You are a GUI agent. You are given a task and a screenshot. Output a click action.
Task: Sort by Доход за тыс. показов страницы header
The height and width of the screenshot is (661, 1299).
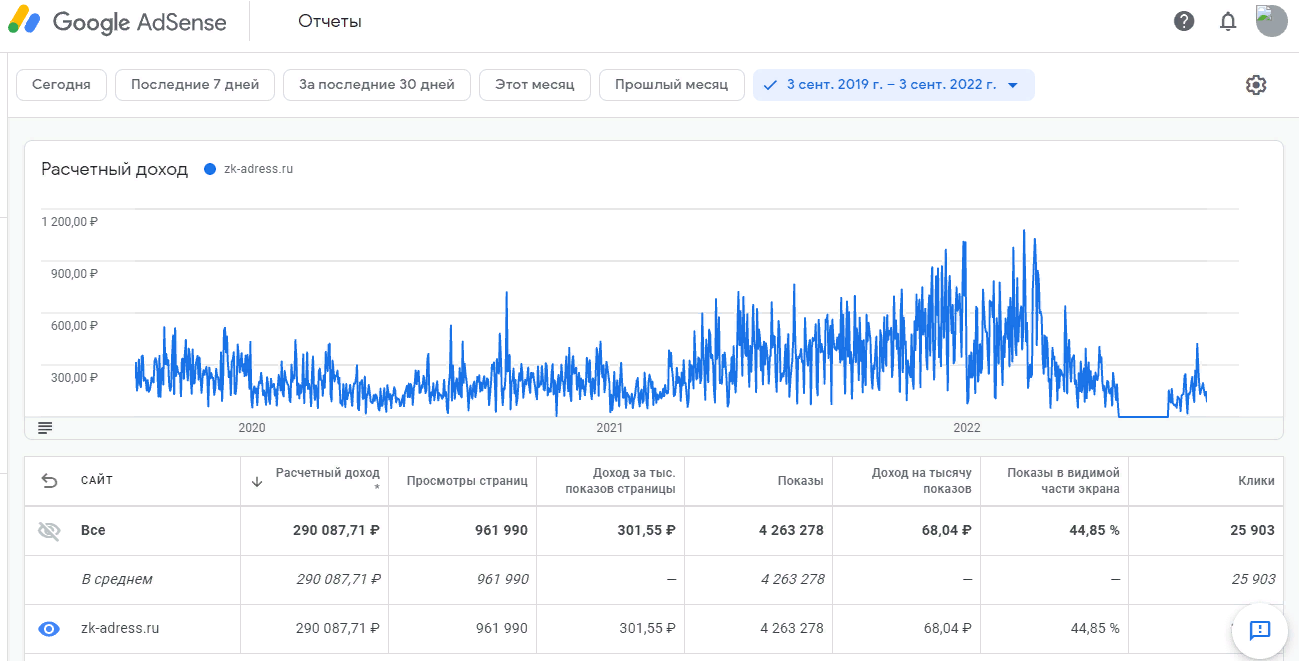[620, 481]
